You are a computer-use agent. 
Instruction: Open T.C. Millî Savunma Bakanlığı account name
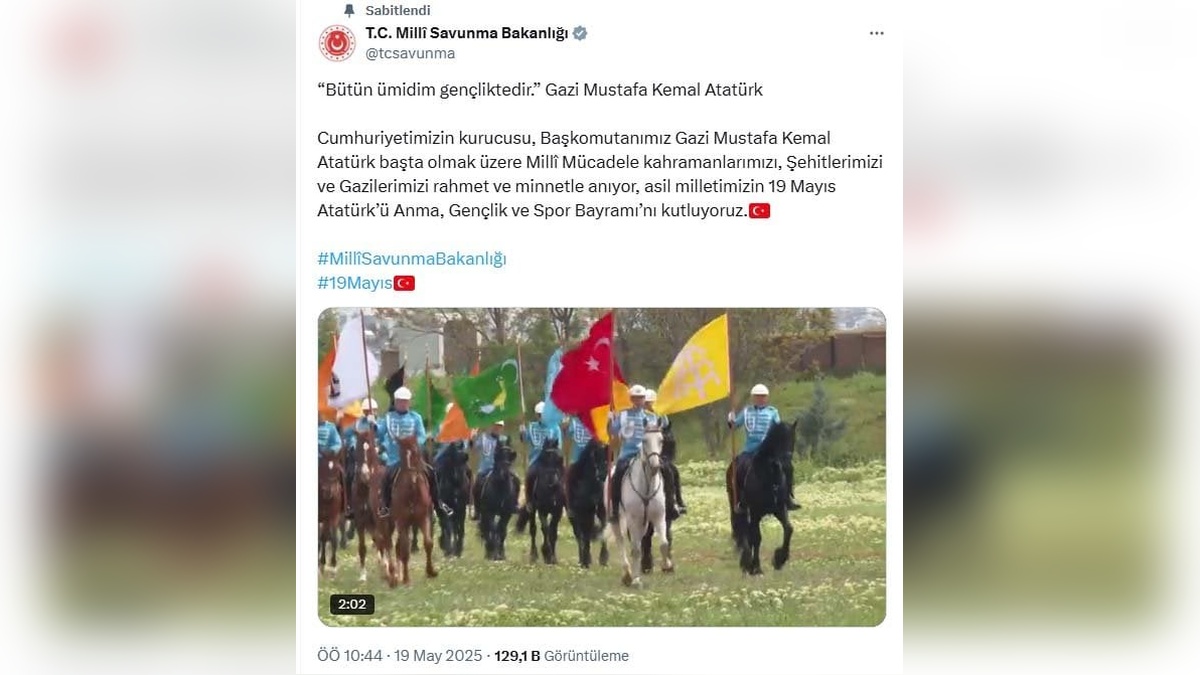[x=467, y=33]
